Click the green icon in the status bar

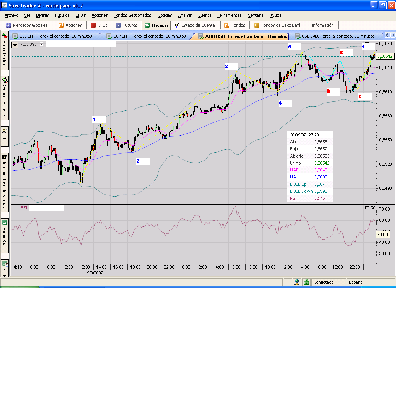306,282
